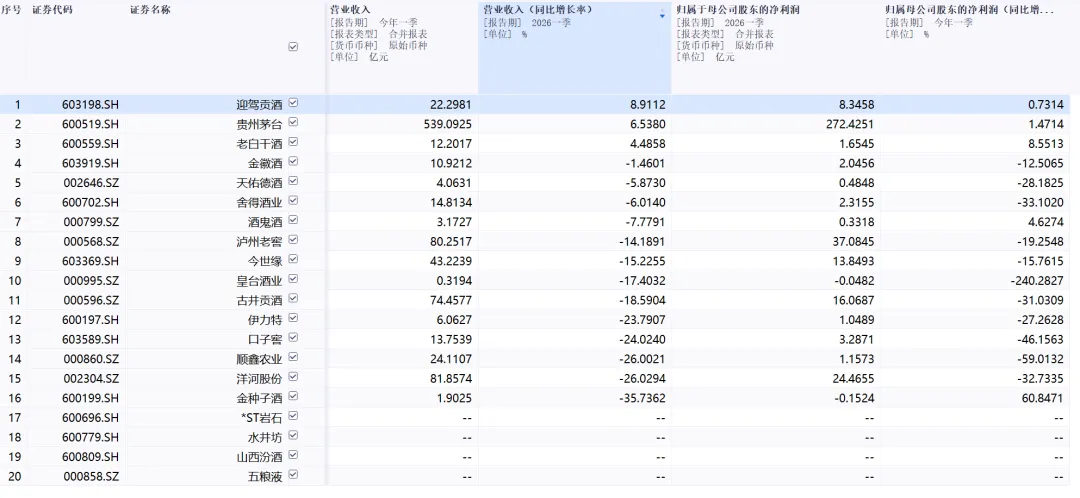This screenshot has height=498, width=1080.
Task: Click the -35.7362 growth rate cell
Action: 642,397
